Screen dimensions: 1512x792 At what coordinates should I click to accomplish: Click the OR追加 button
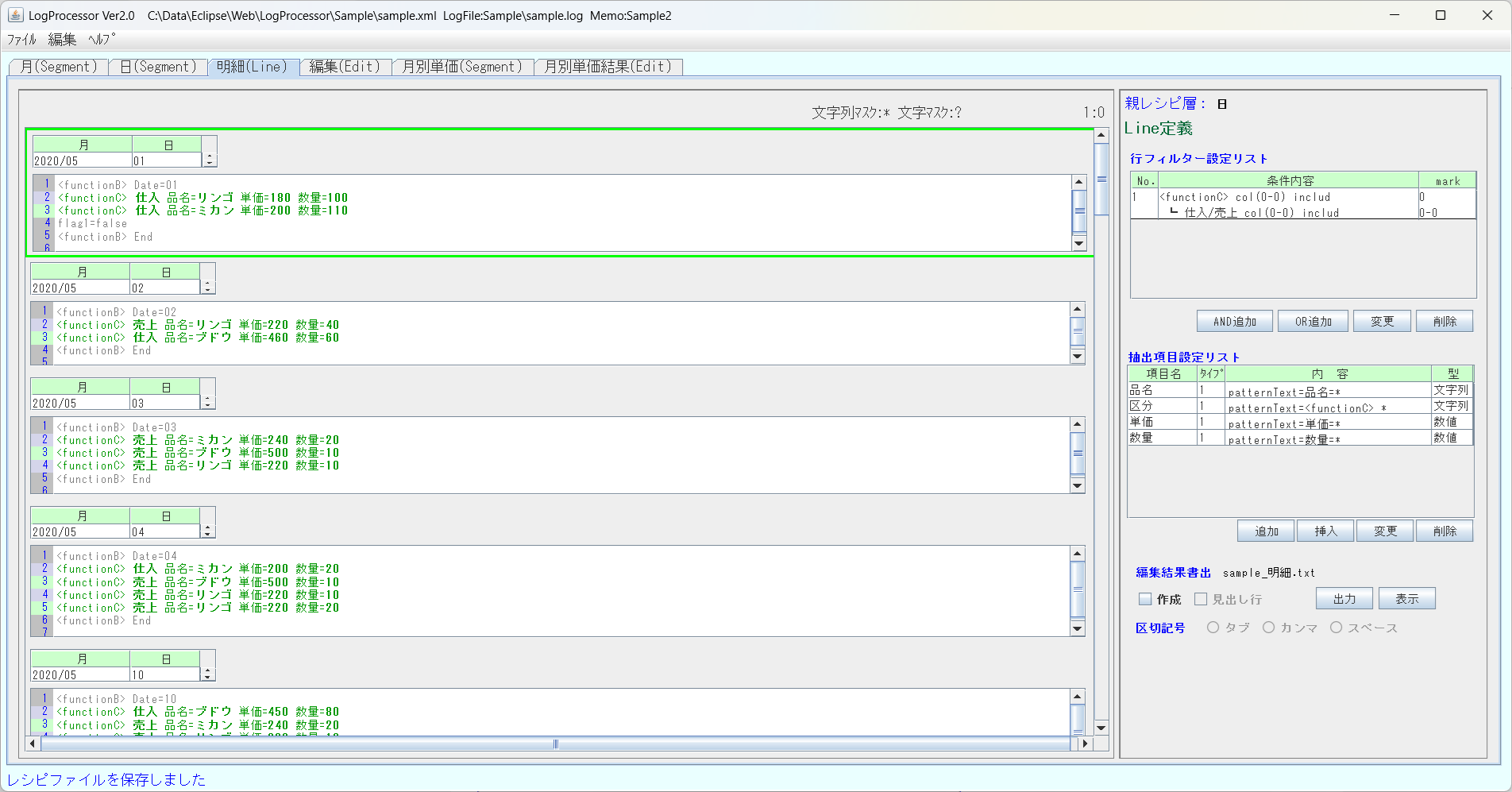tap(1313, 322)
